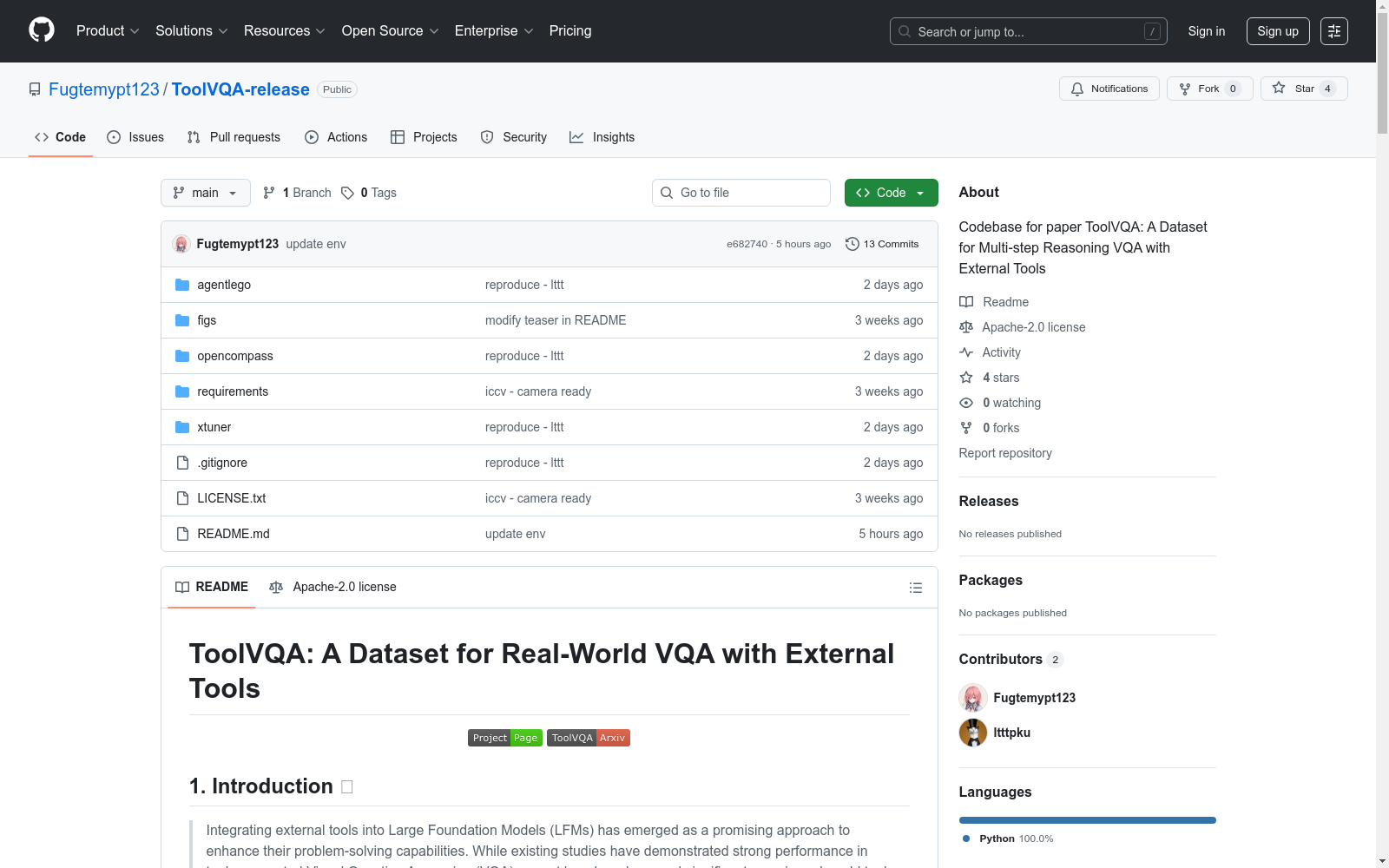View the 0 Tags list

click(x=369, y=193)
